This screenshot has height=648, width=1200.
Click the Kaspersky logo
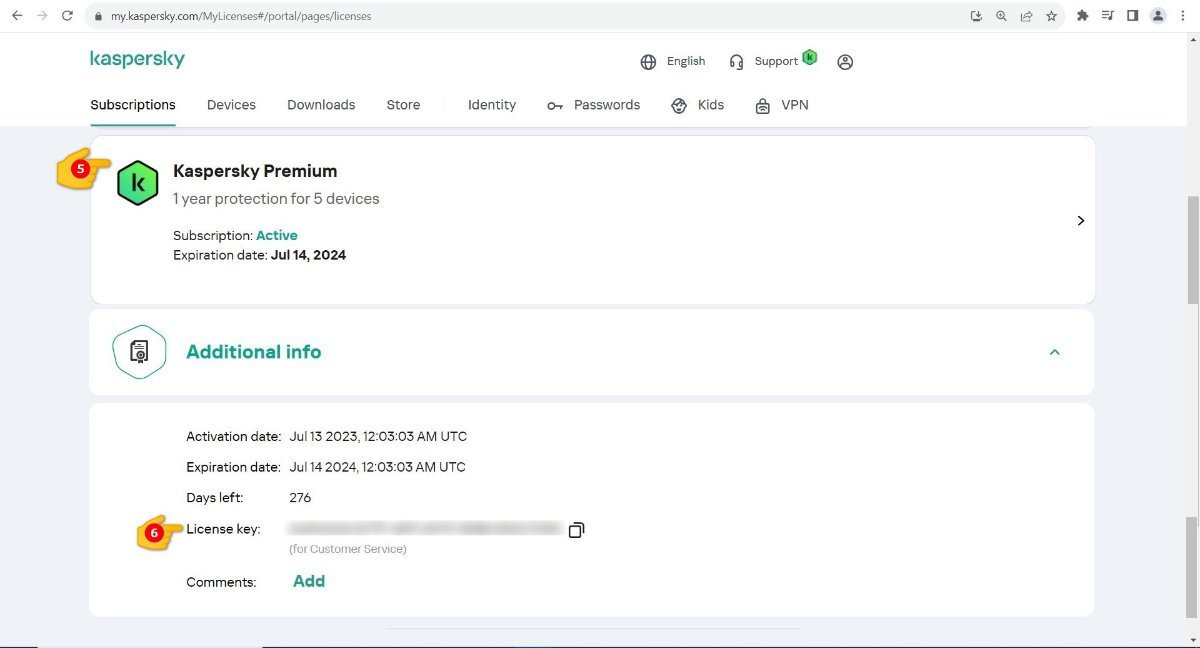coord(137,59)
